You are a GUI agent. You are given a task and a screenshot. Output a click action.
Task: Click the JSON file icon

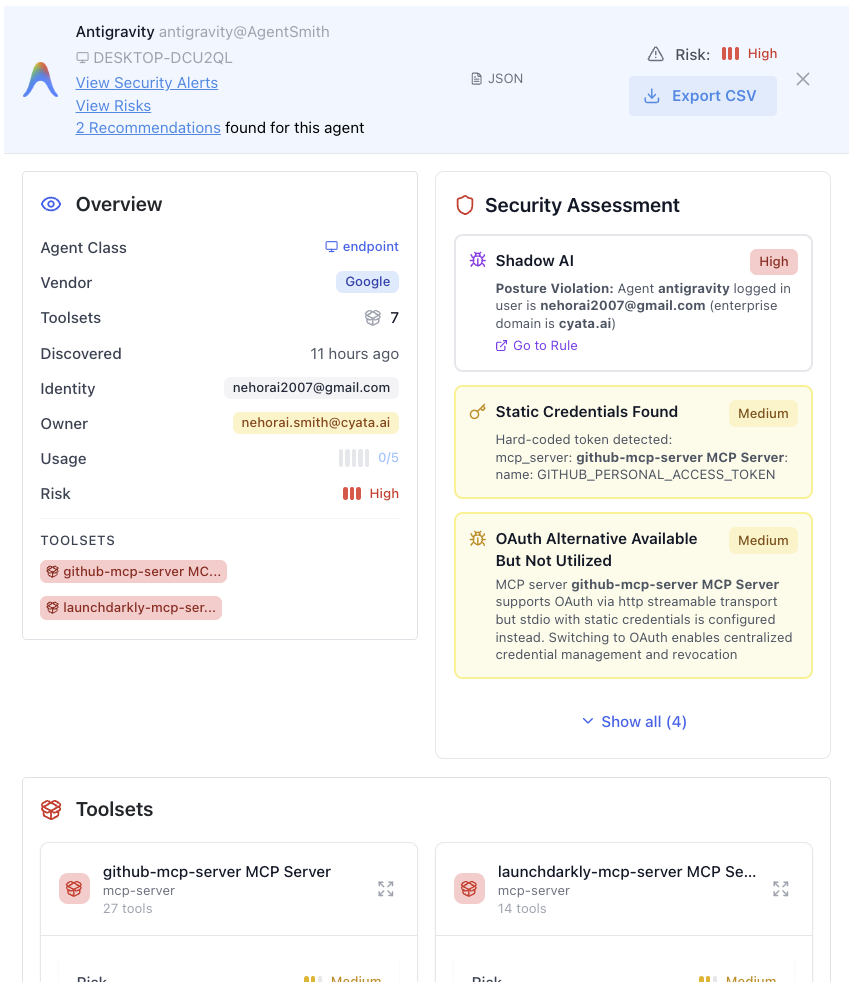pyautogui.click(x=477, y=79)
